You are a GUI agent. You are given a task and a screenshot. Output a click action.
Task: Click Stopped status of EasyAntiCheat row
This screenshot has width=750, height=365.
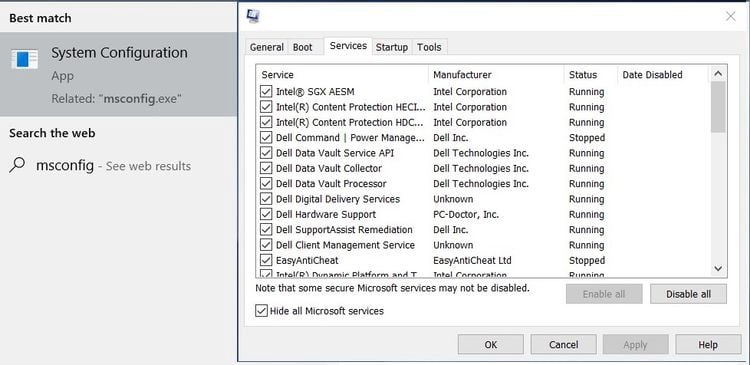click(x=587, y=260)
